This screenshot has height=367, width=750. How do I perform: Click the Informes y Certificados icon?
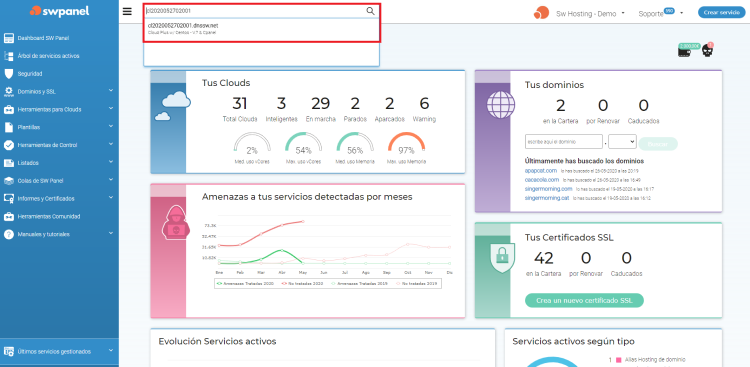coord(9,199)
